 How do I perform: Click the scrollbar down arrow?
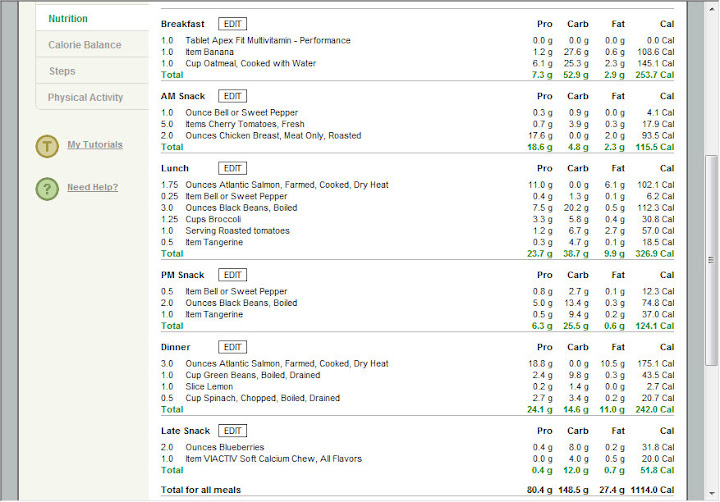point(711,494)
